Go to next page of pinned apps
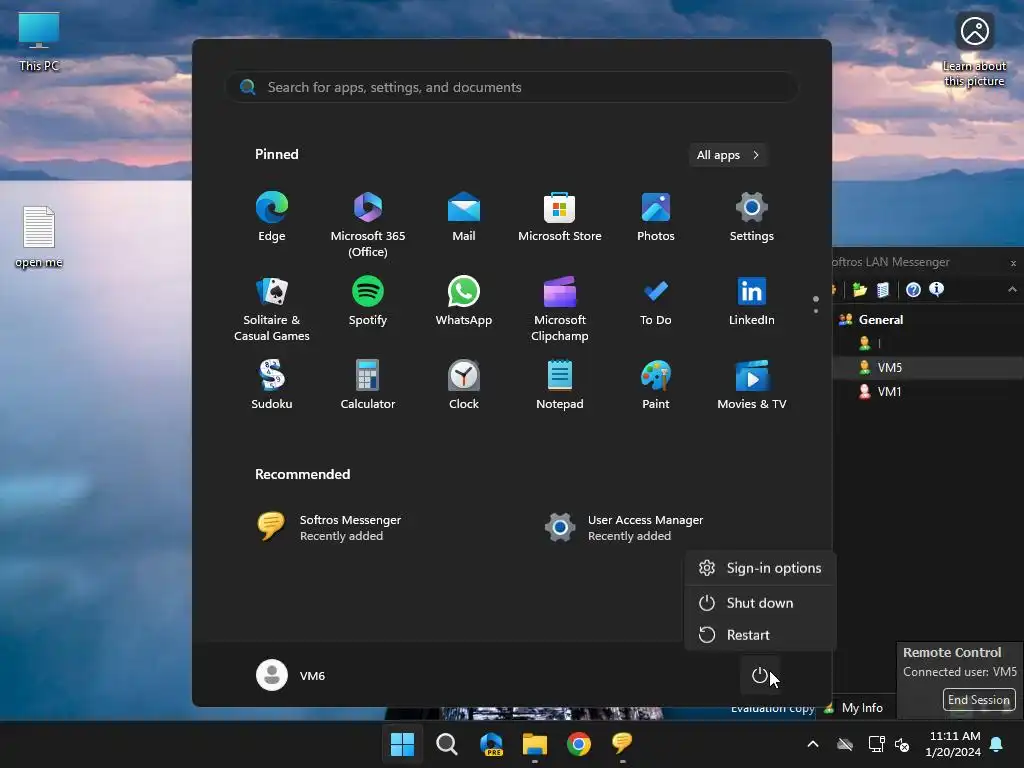This screenshot has height=768, width=1024. point(816,312)
